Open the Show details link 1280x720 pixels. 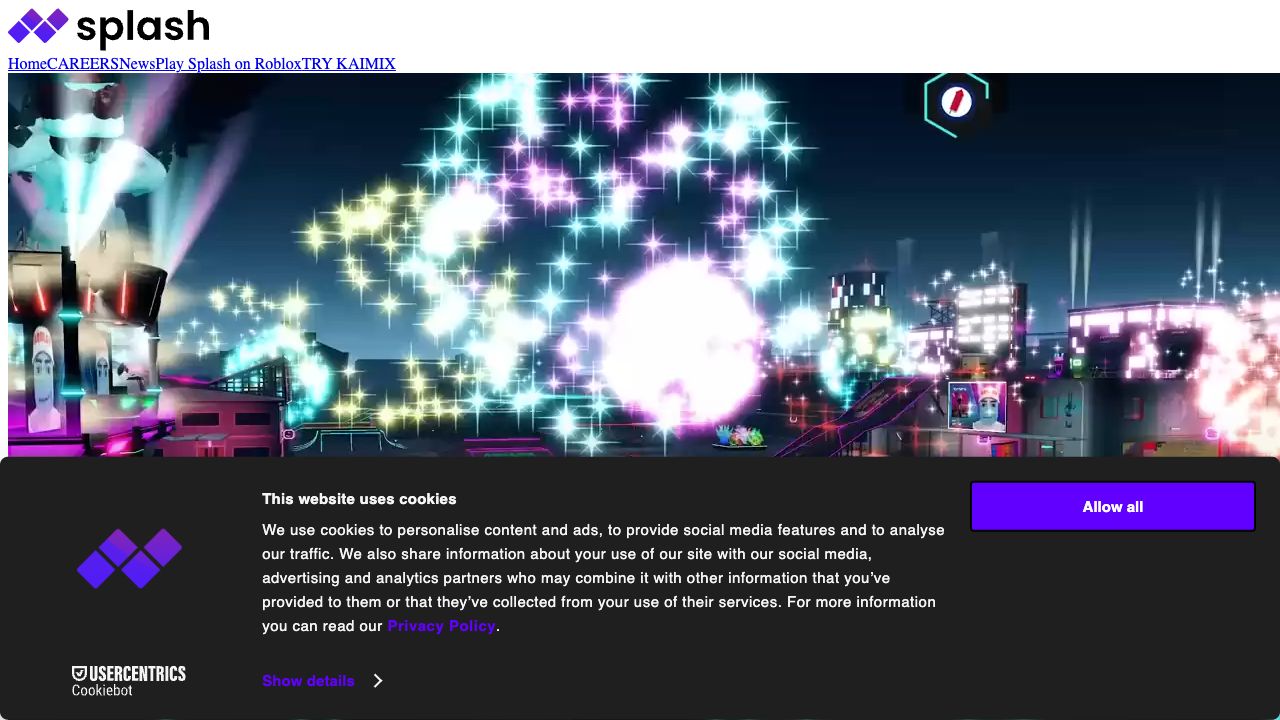click(308, 681)
